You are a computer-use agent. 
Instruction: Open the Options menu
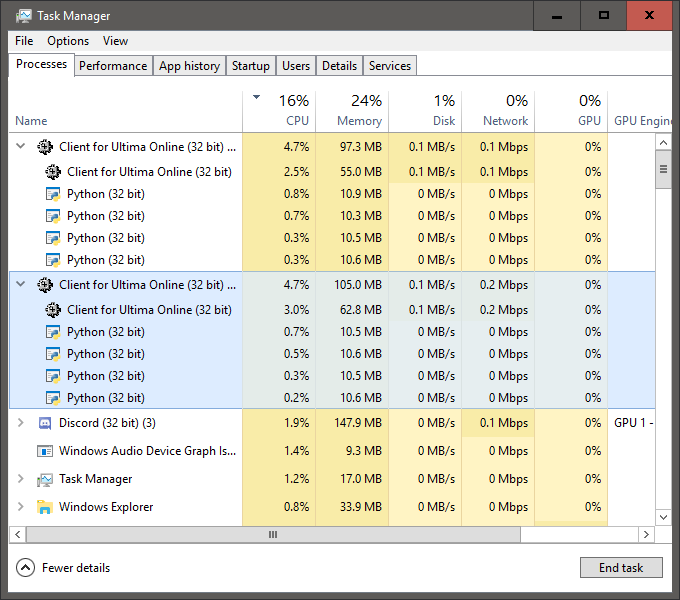[x=68, y=41]
